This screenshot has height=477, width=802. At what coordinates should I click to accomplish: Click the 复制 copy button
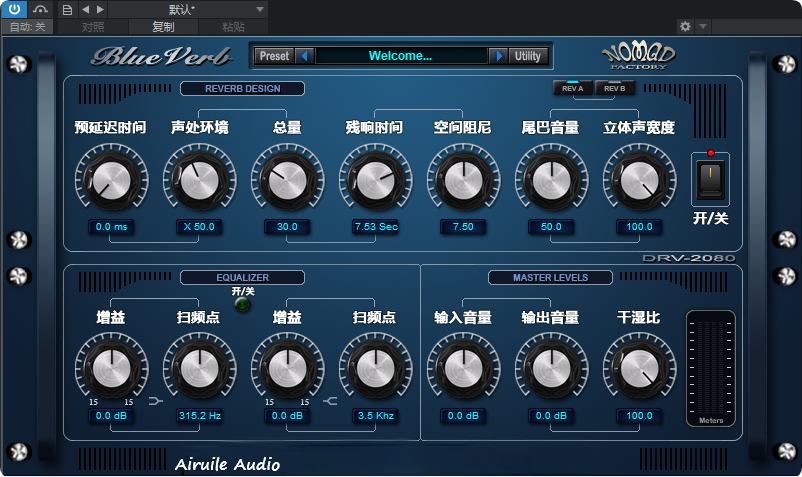(163, 27)
